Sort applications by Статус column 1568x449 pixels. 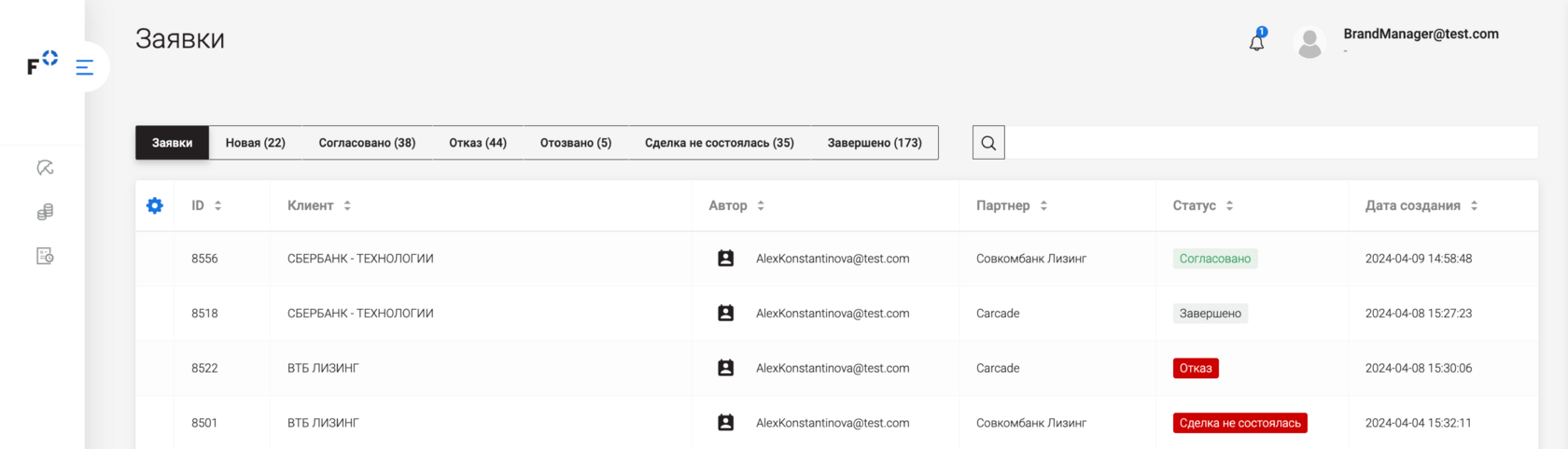tap(1229, 205)
